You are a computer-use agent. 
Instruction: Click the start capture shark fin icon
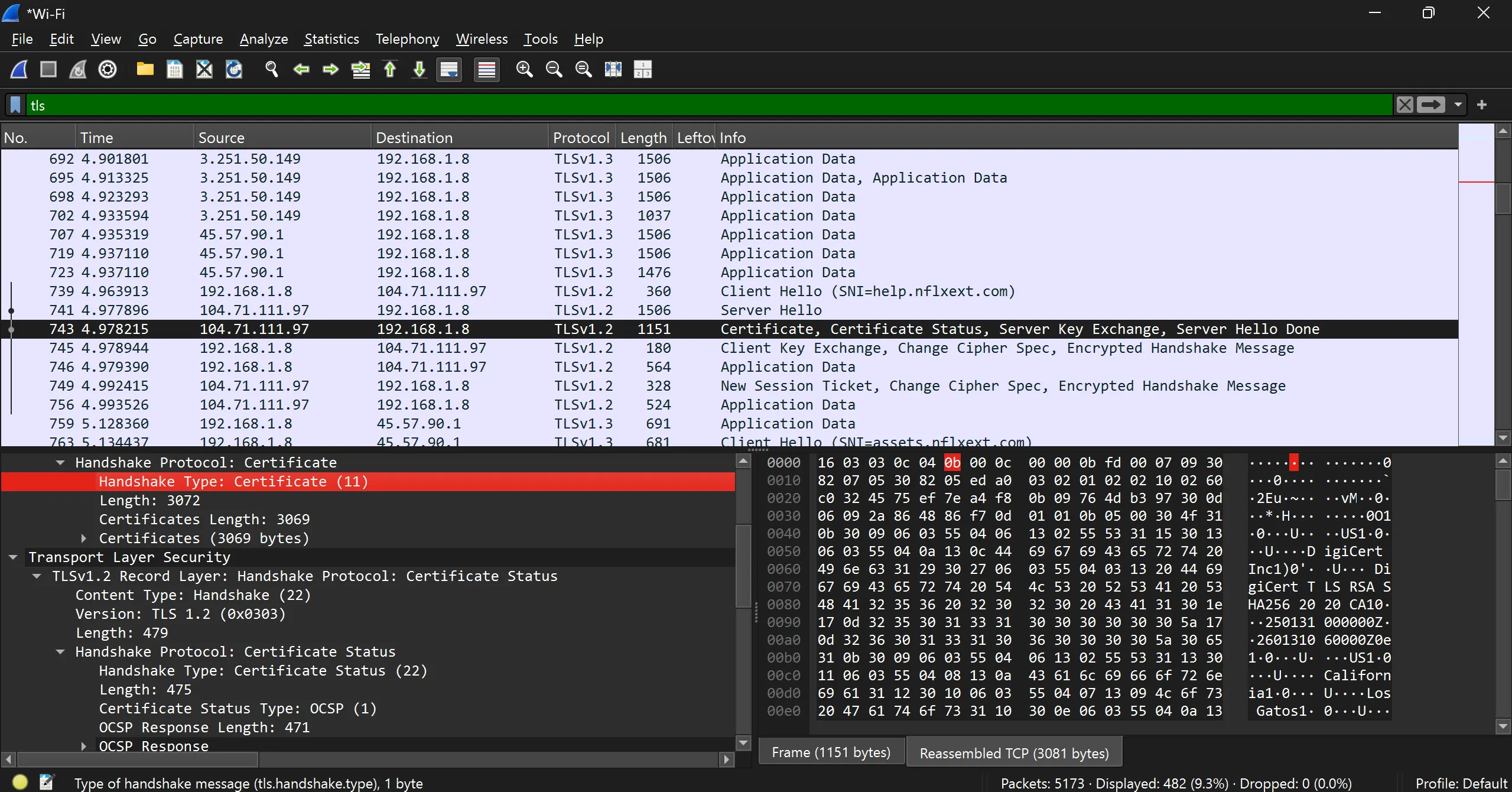click(19, 70)
